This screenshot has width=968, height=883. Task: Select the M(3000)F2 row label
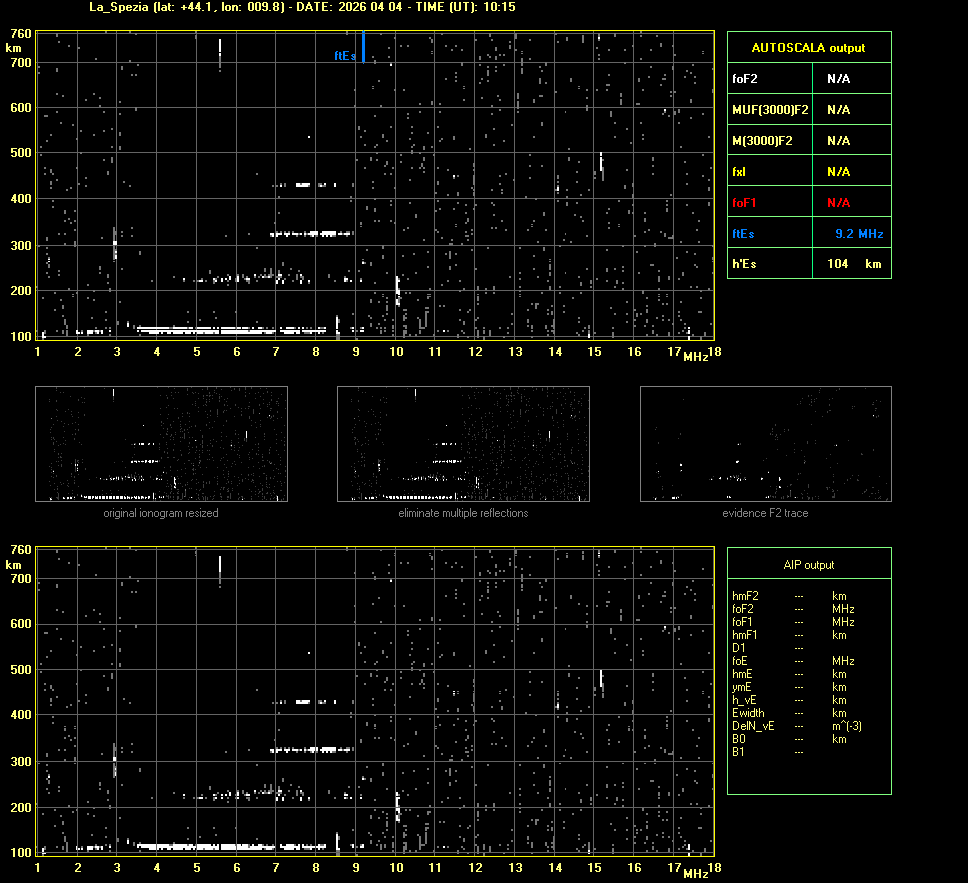tap(762, 141)
